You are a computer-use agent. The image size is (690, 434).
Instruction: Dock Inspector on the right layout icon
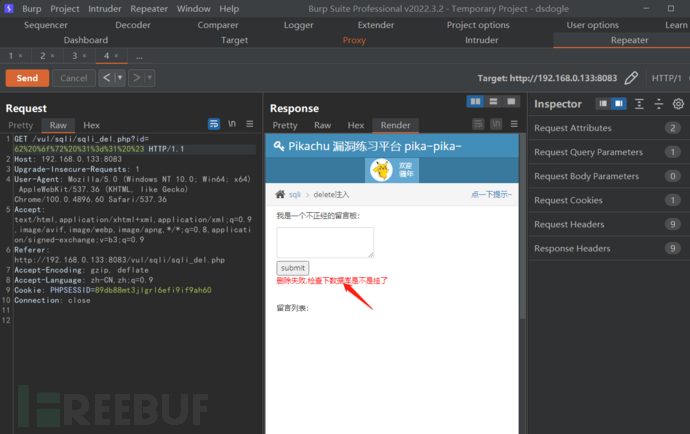tap(619, 103)
